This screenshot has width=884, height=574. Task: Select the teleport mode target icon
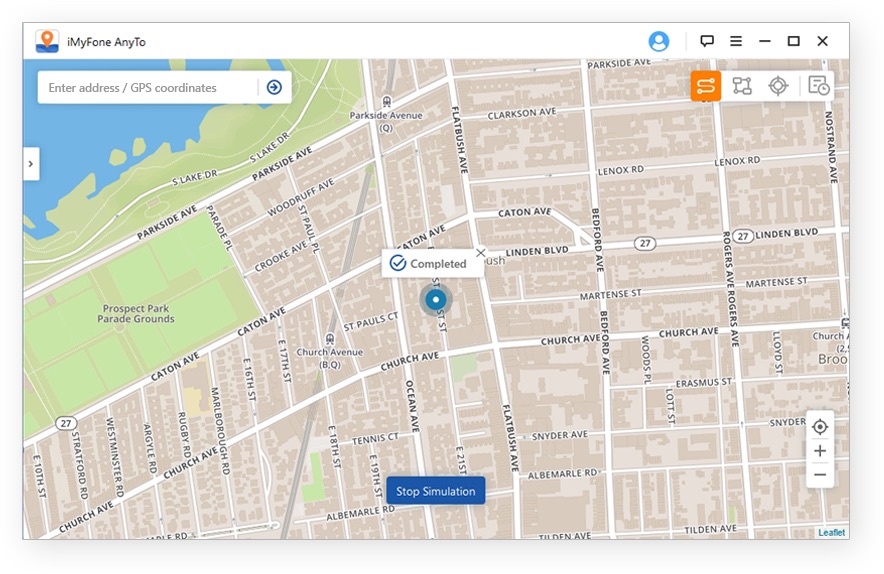(778, 86)
